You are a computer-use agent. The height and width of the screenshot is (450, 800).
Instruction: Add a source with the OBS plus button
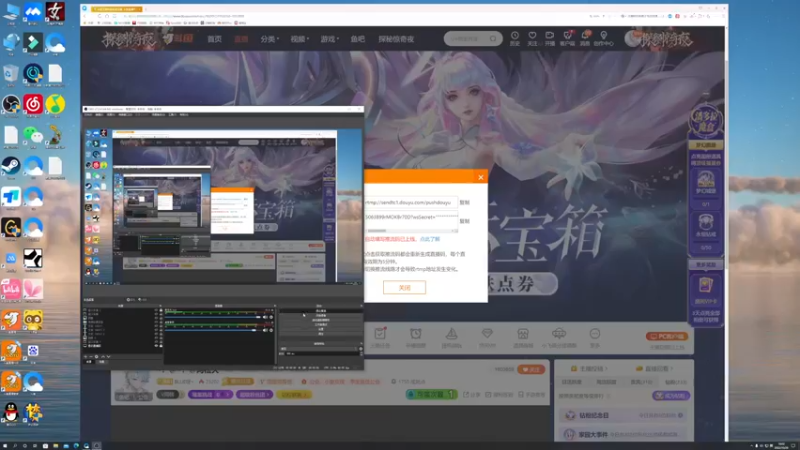coord(85,357)
